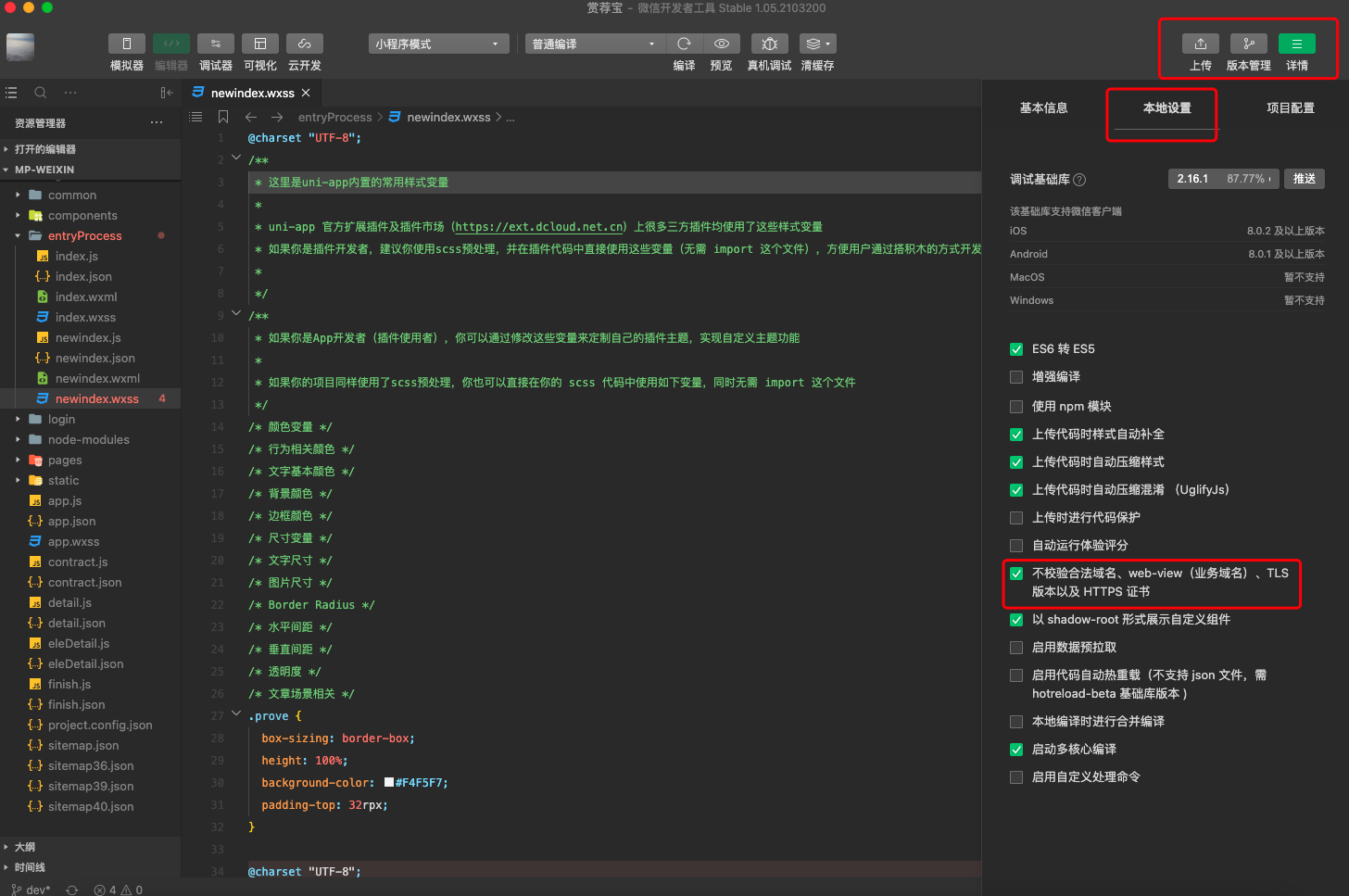Click the outline list icon left of bookmark
This screenshot has width=1349, height=896.
[195, 117]
